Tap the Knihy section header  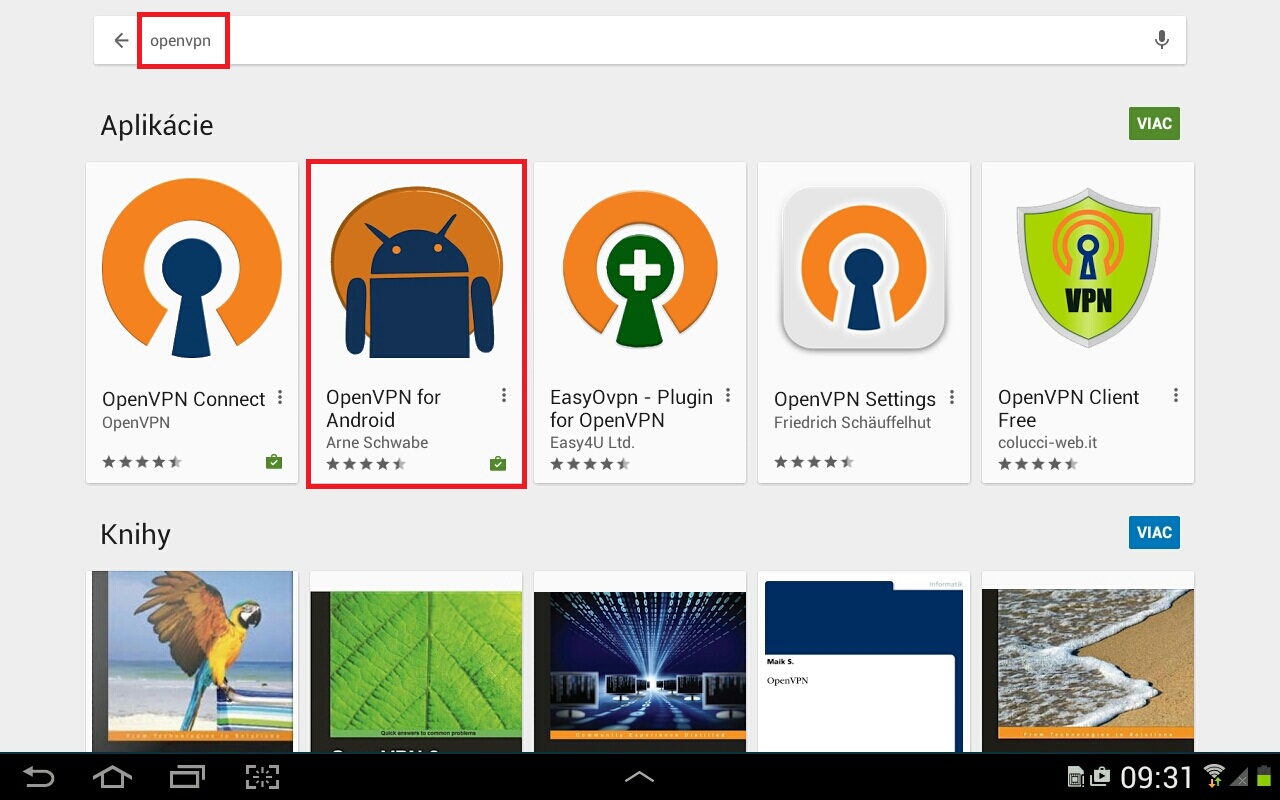(x=135, y=534)
